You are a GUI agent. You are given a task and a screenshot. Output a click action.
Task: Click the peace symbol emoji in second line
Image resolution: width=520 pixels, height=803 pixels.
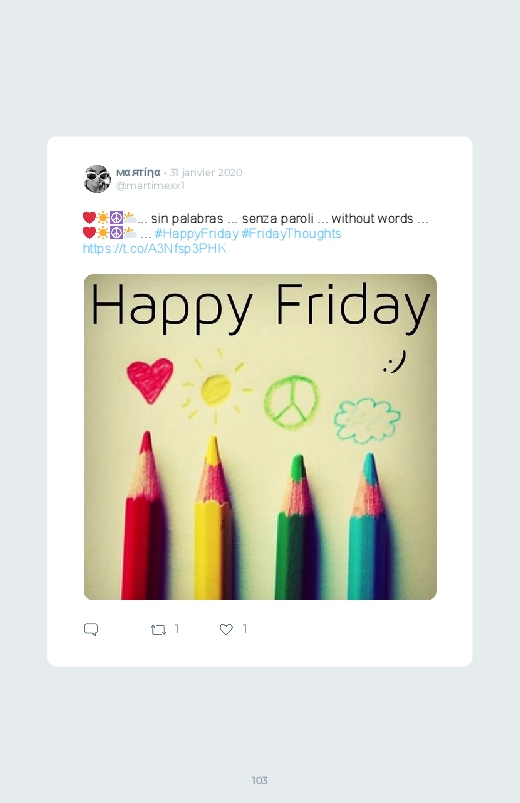(x=116, y=233)
